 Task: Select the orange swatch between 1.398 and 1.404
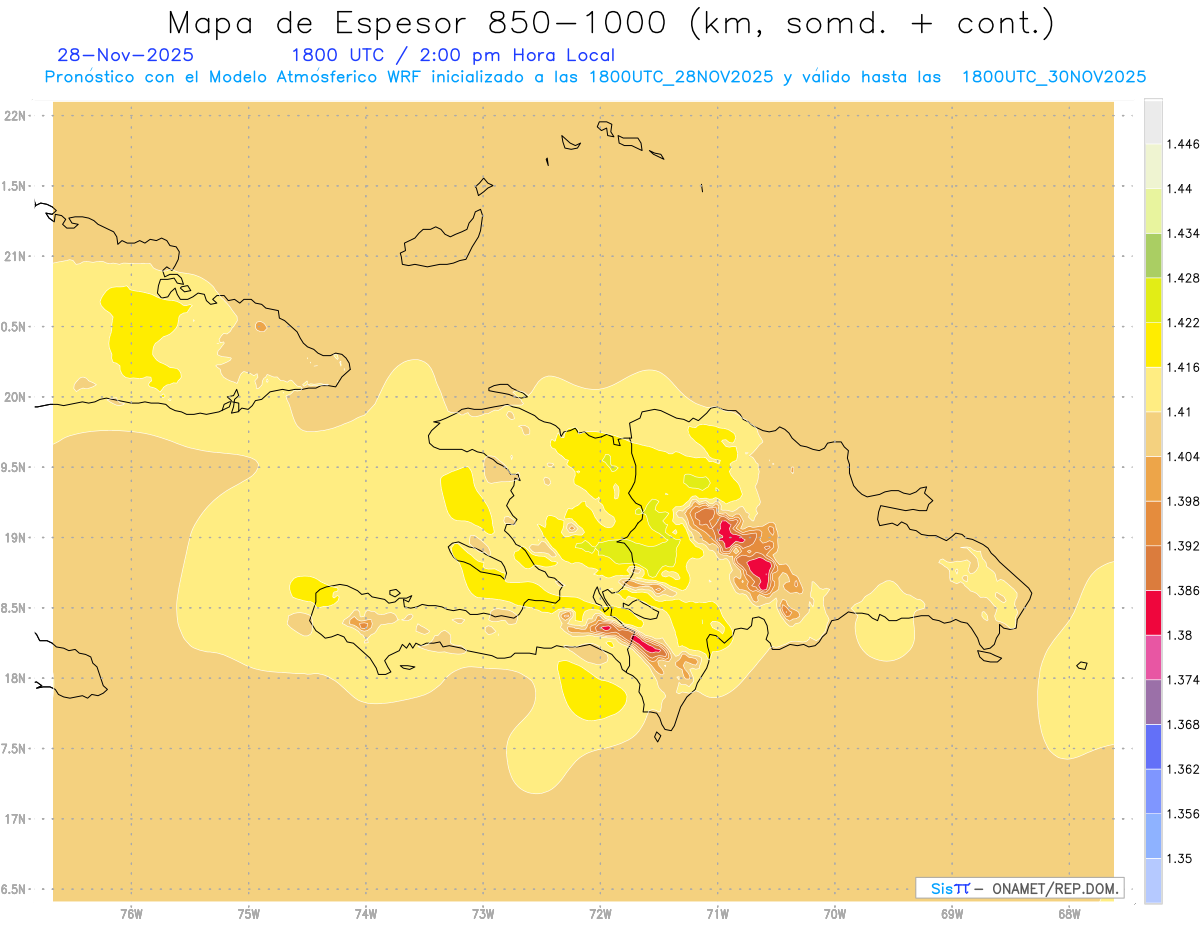(1153, 478)
